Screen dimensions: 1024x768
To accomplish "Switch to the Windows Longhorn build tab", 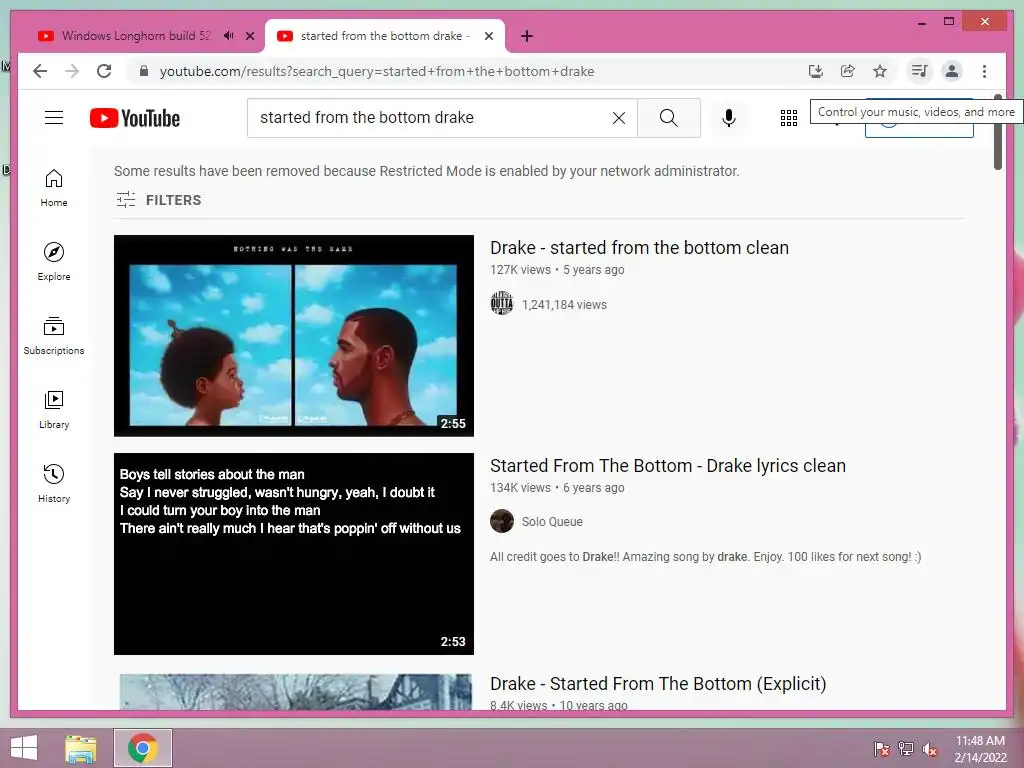I will click(x=136, y=36).
